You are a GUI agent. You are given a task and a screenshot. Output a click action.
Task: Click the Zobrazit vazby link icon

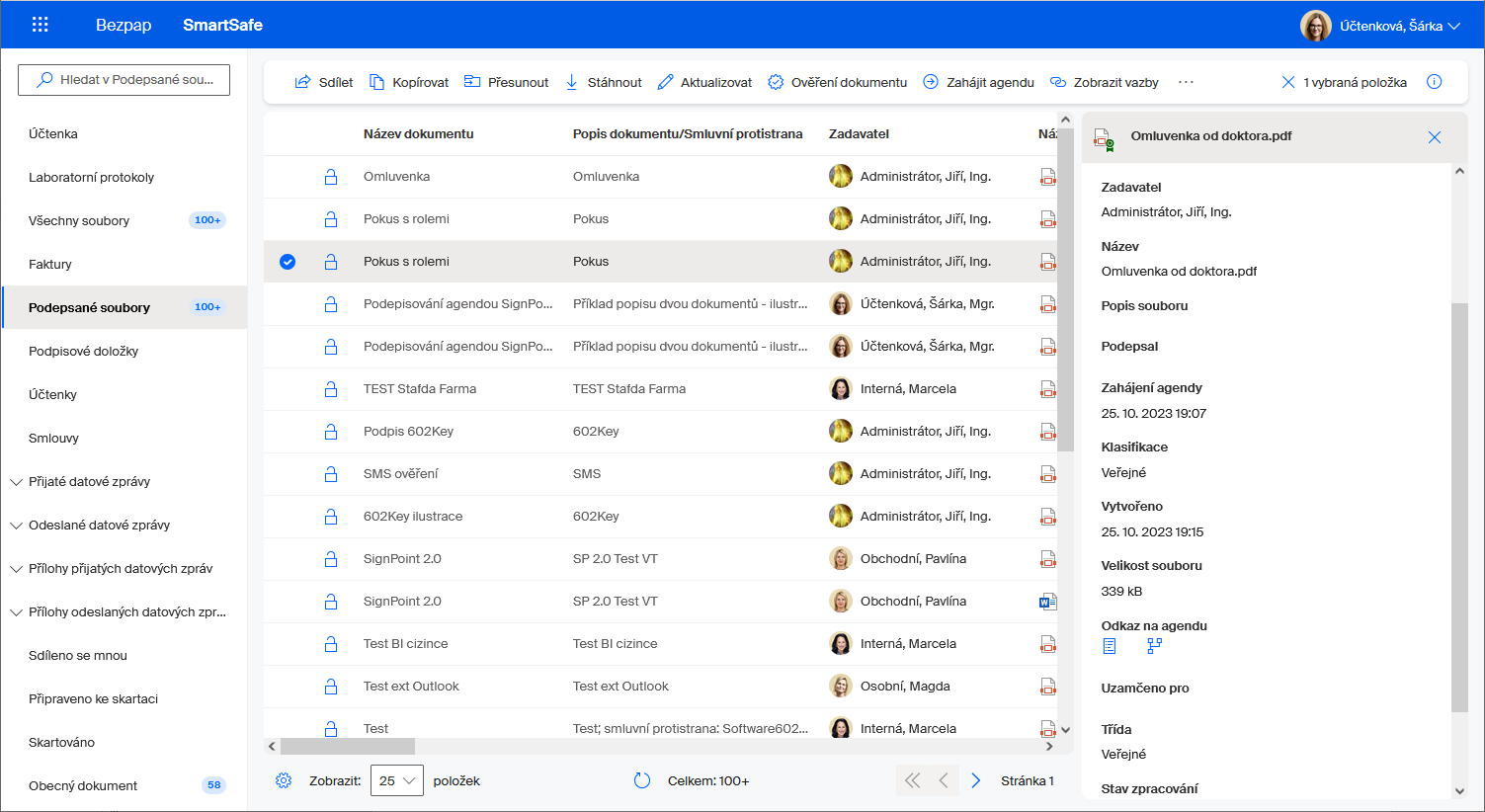tap(1058, 82)
